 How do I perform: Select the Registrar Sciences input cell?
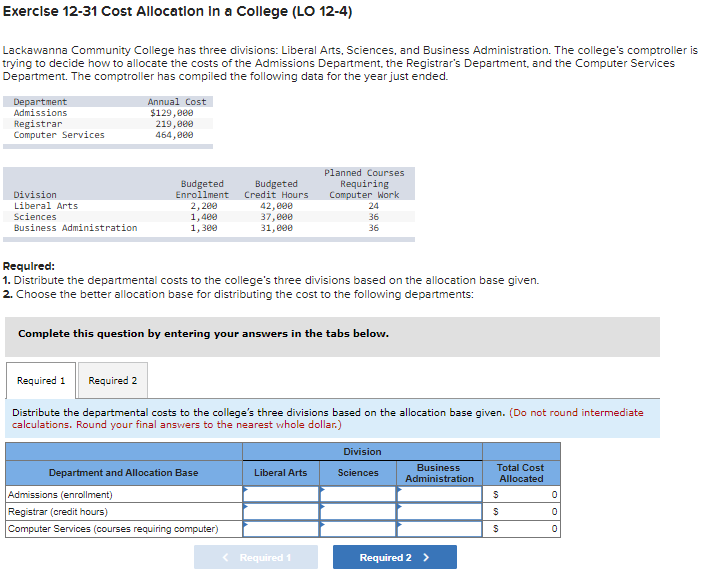(x=358, y=511)
